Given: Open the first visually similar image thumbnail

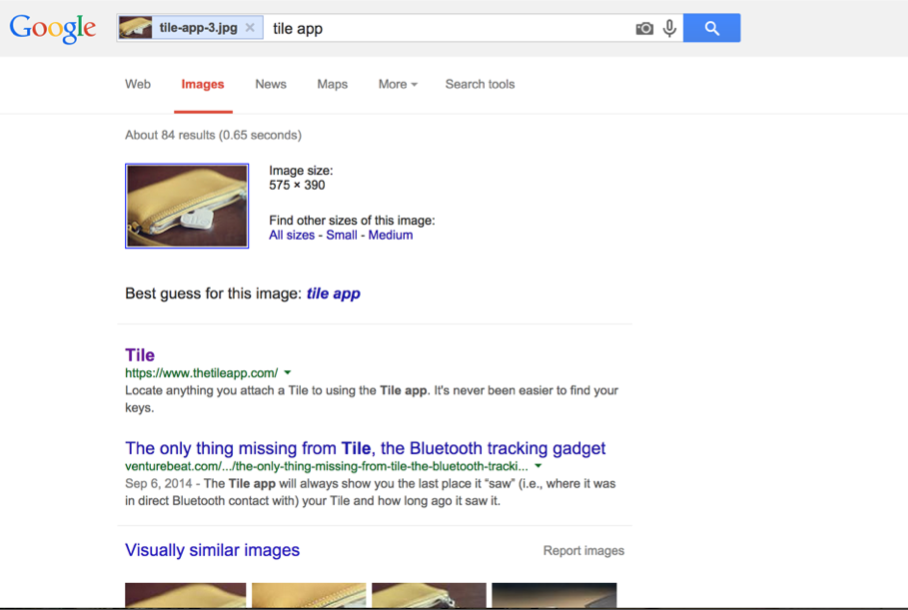Looking at the screenshot, I should point(185,596).
